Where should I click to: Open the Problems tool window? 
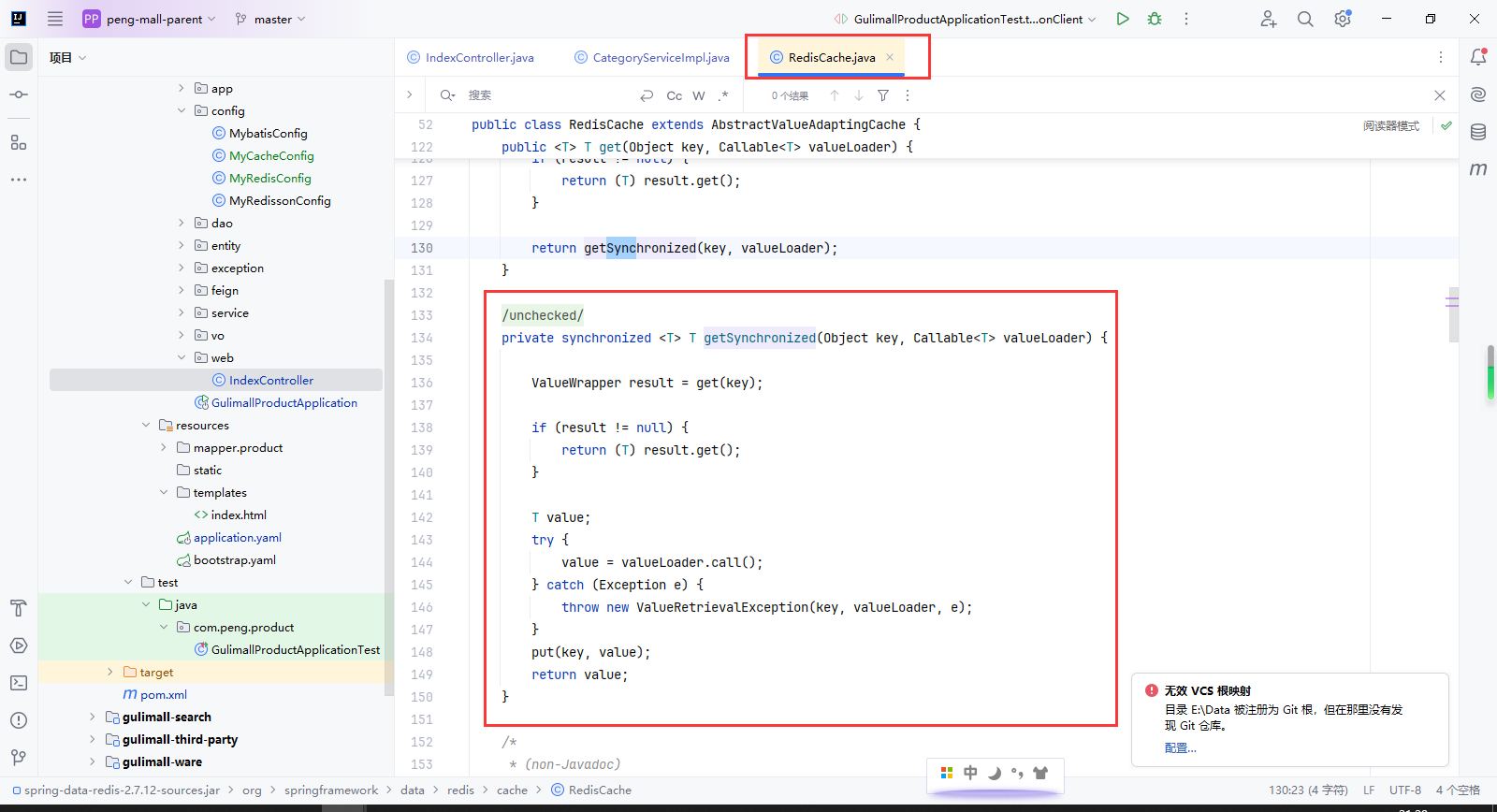(x=19, y=720)
